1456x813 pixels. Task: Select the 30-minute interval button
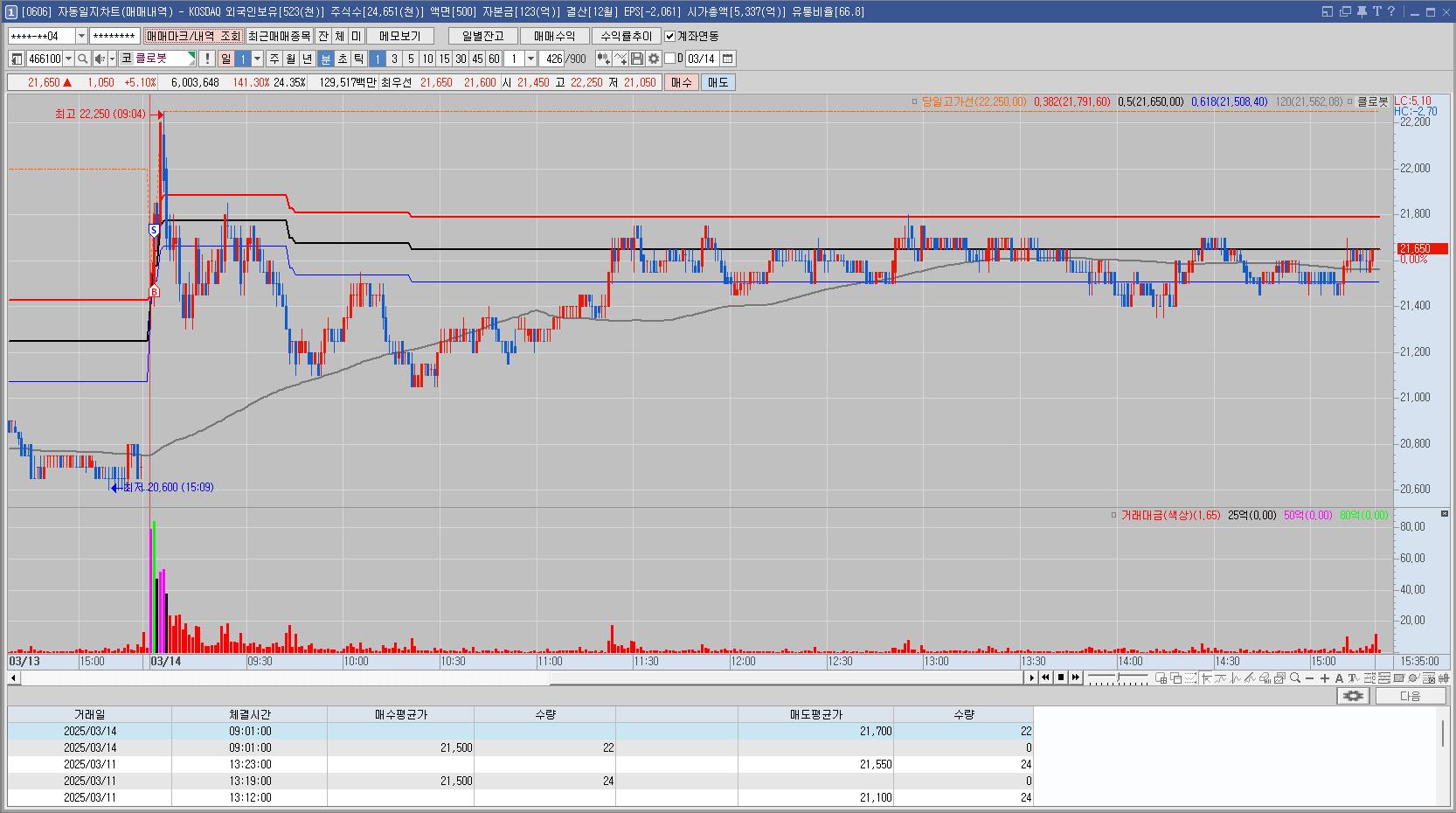click(461, 59)
